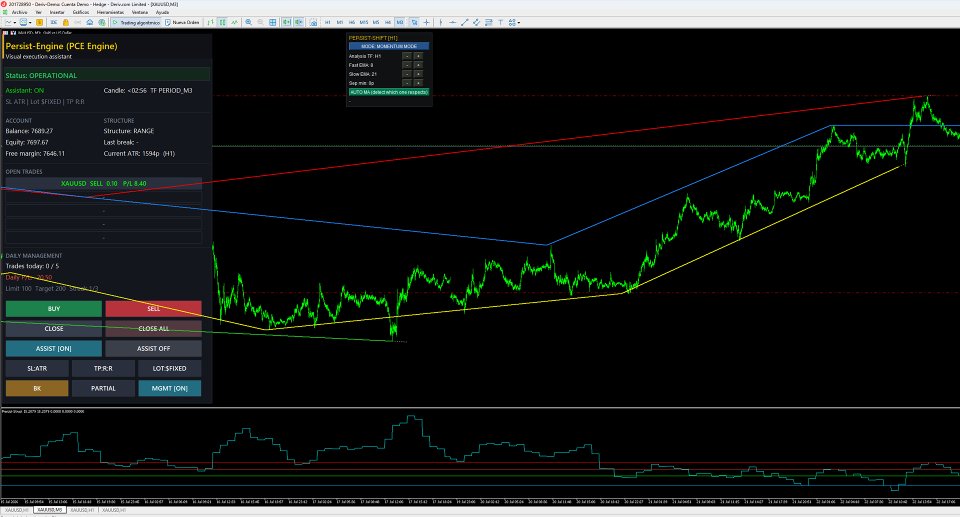Click the red SELL button
The width and height of the screenshot is (960, 517).
[153, 309]
